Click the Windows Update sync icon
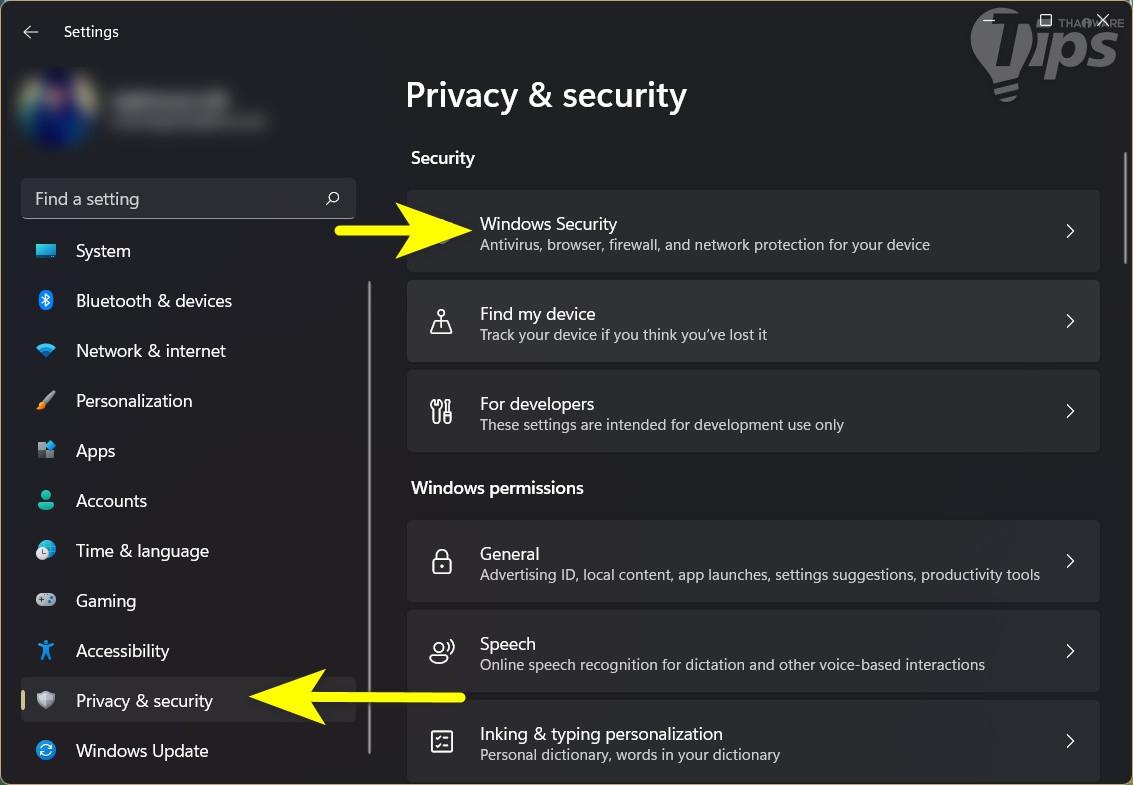Viewport: 1133px width, 785px height. pos(46,751)
